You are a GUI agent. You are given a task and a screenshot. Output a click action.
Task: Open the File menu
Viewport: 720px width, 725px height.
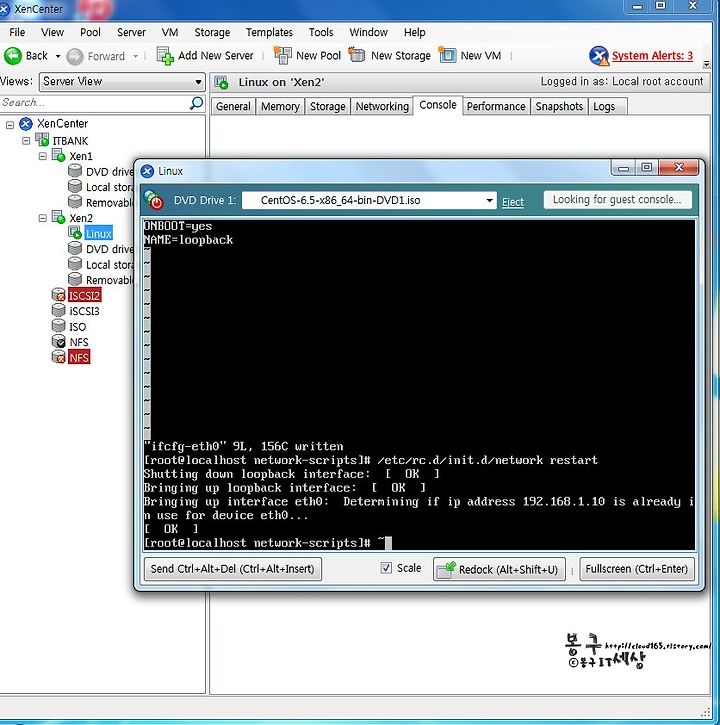pyautogui.click(x=17, y=32)
